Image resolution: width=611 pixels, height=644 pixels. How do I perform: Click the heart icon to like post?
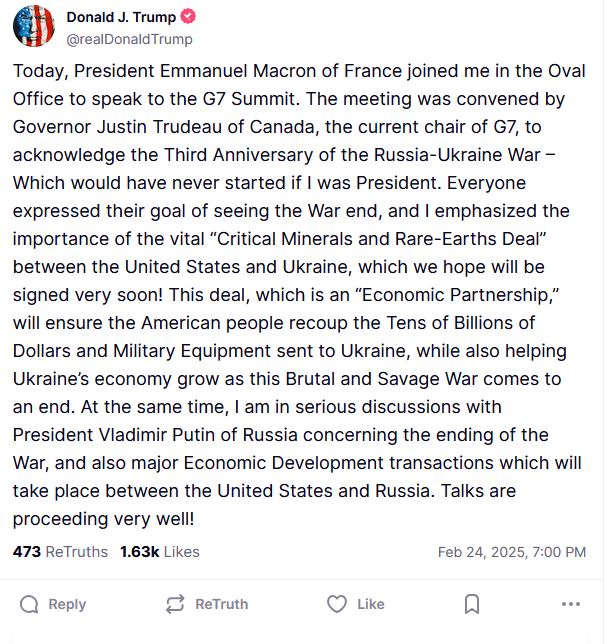(337, 604)
